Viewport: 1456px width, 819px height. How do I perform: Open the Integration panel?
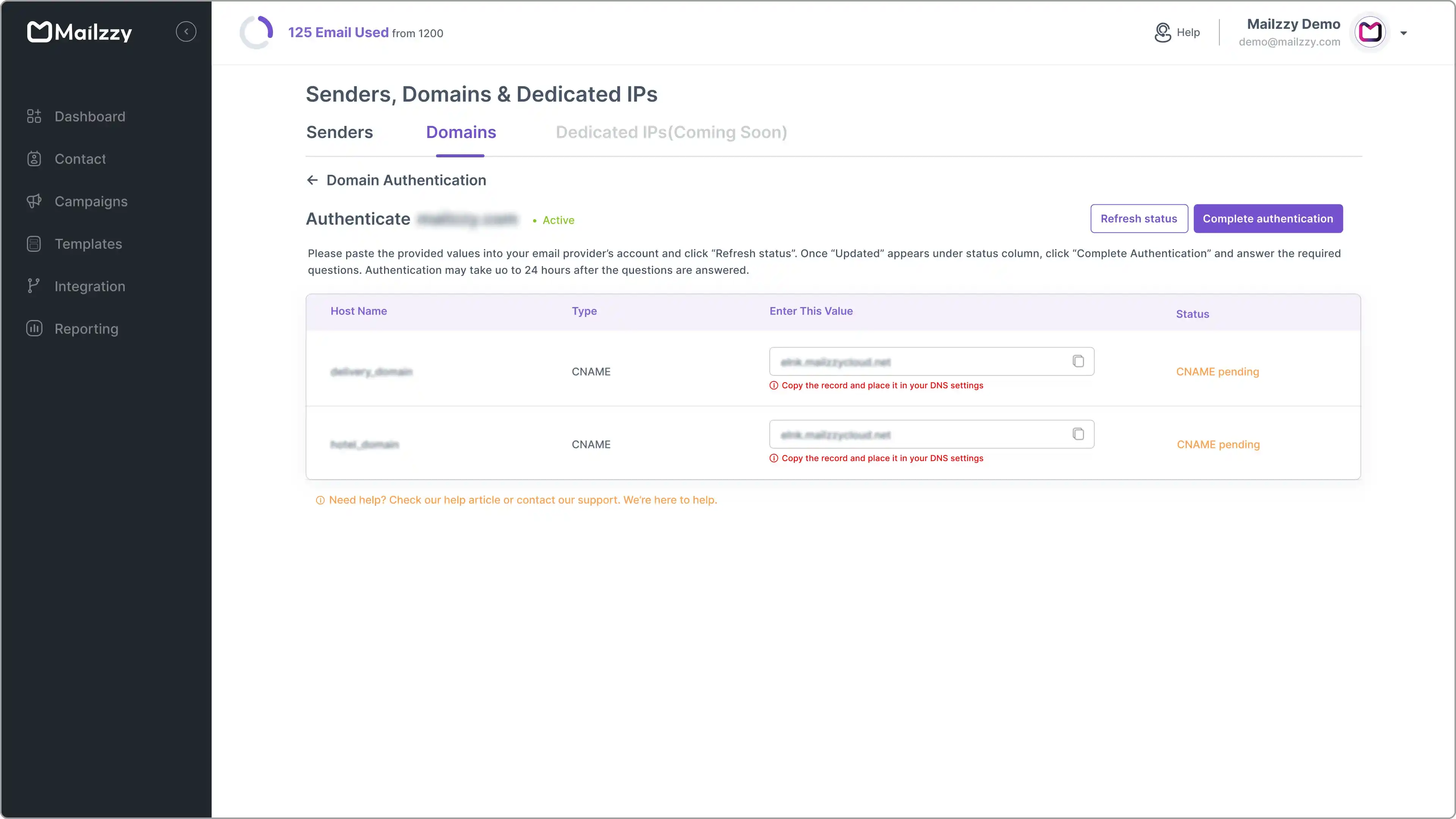click(x=90, y=286)
